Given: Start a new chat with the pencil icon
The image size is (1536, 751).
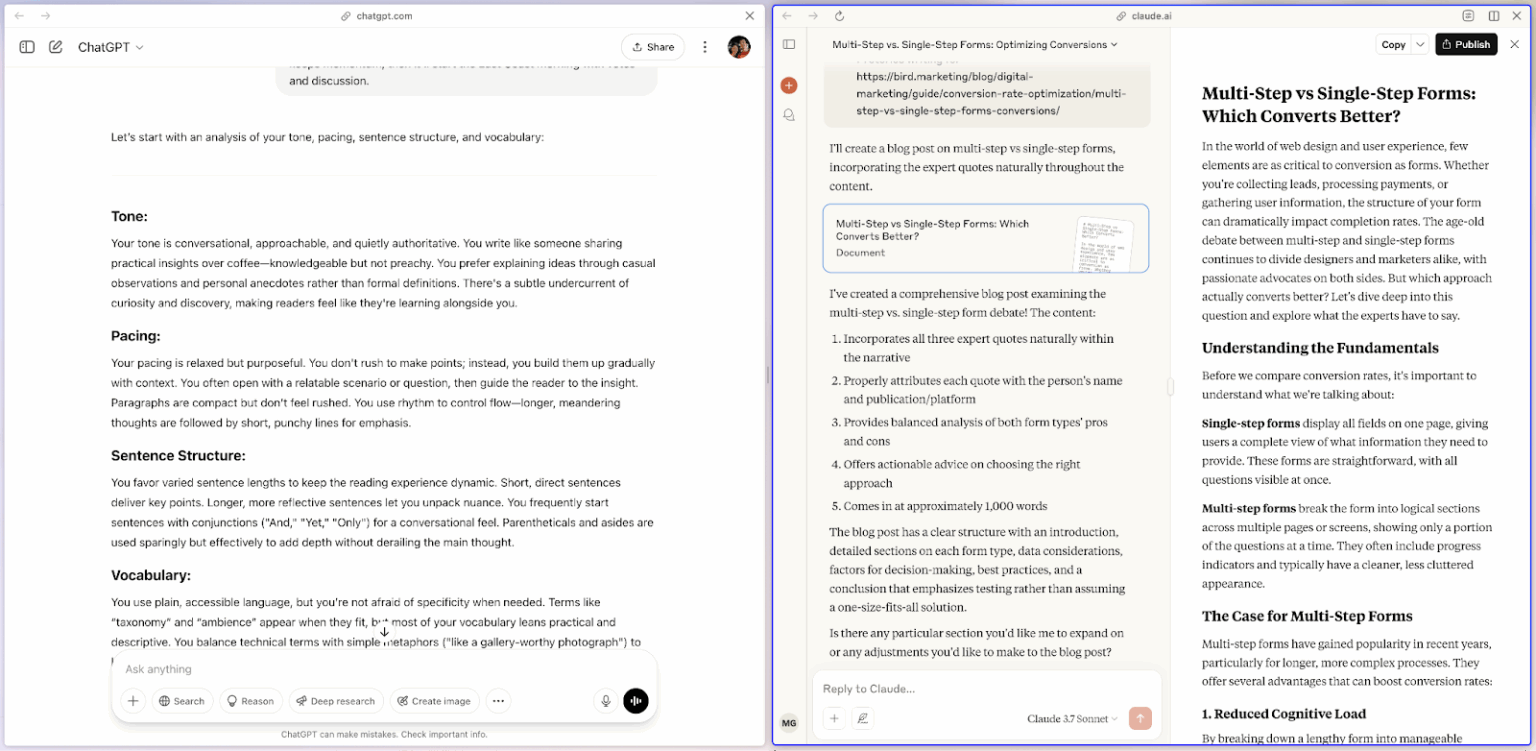Looking at the screenshot, I should click(x=56, y=46).
